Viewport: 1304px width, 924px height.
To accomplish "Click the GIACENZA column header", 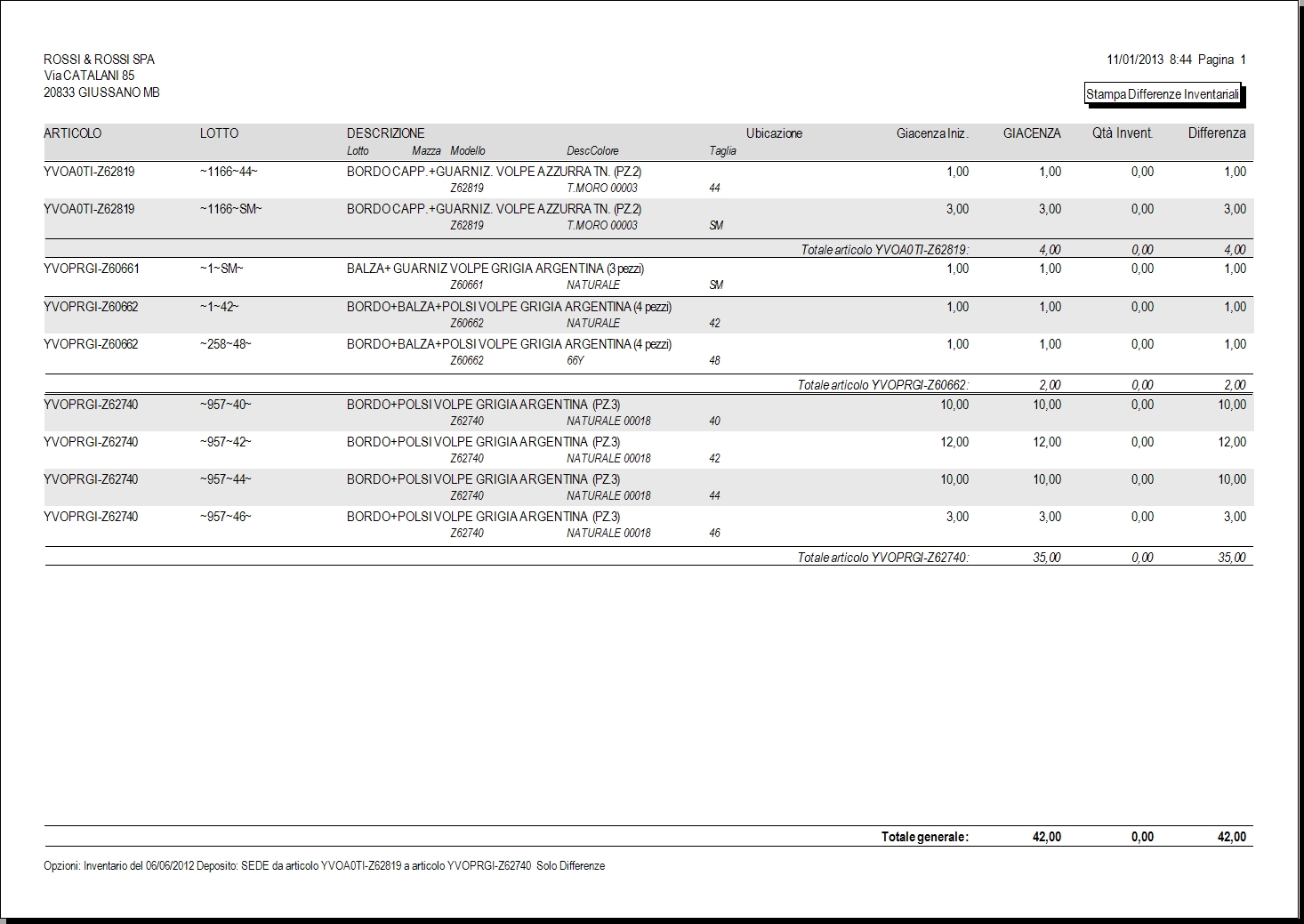I will pos(1032,133).
